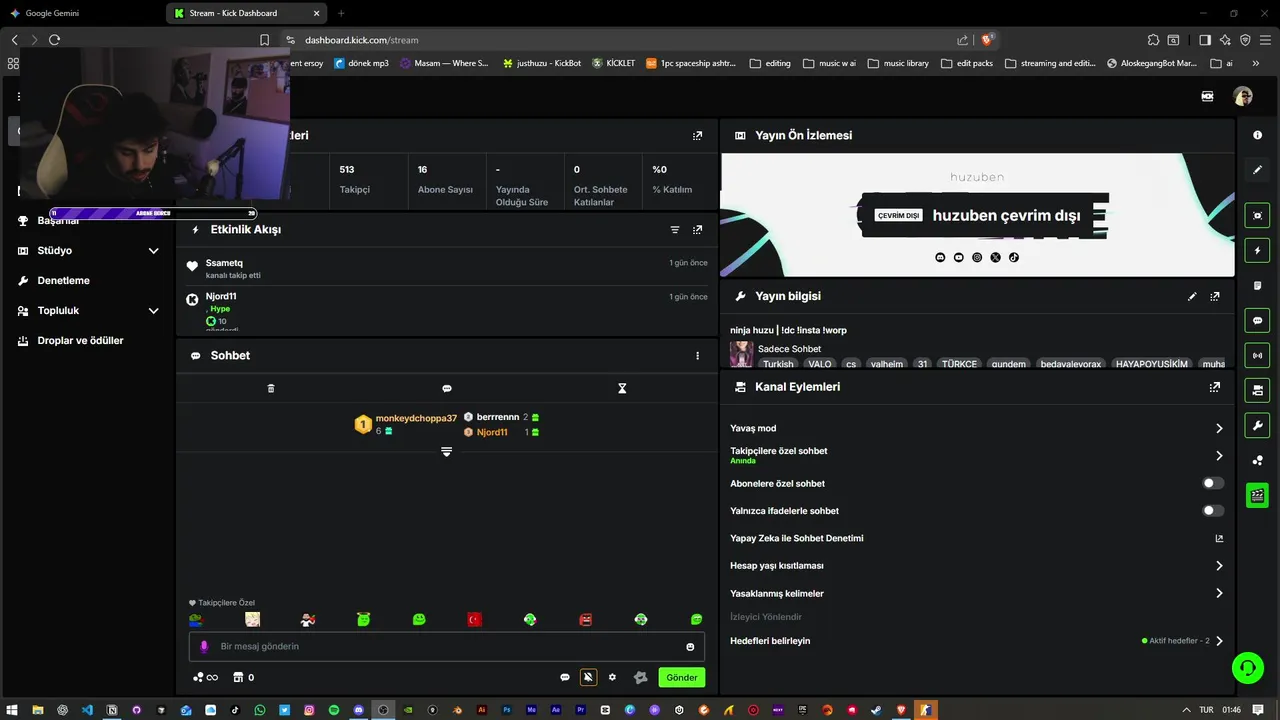The height and width of the screenshot is (720, 1280).
Task: Open the profile avatar menu
Action: (x=1243, y=96)
